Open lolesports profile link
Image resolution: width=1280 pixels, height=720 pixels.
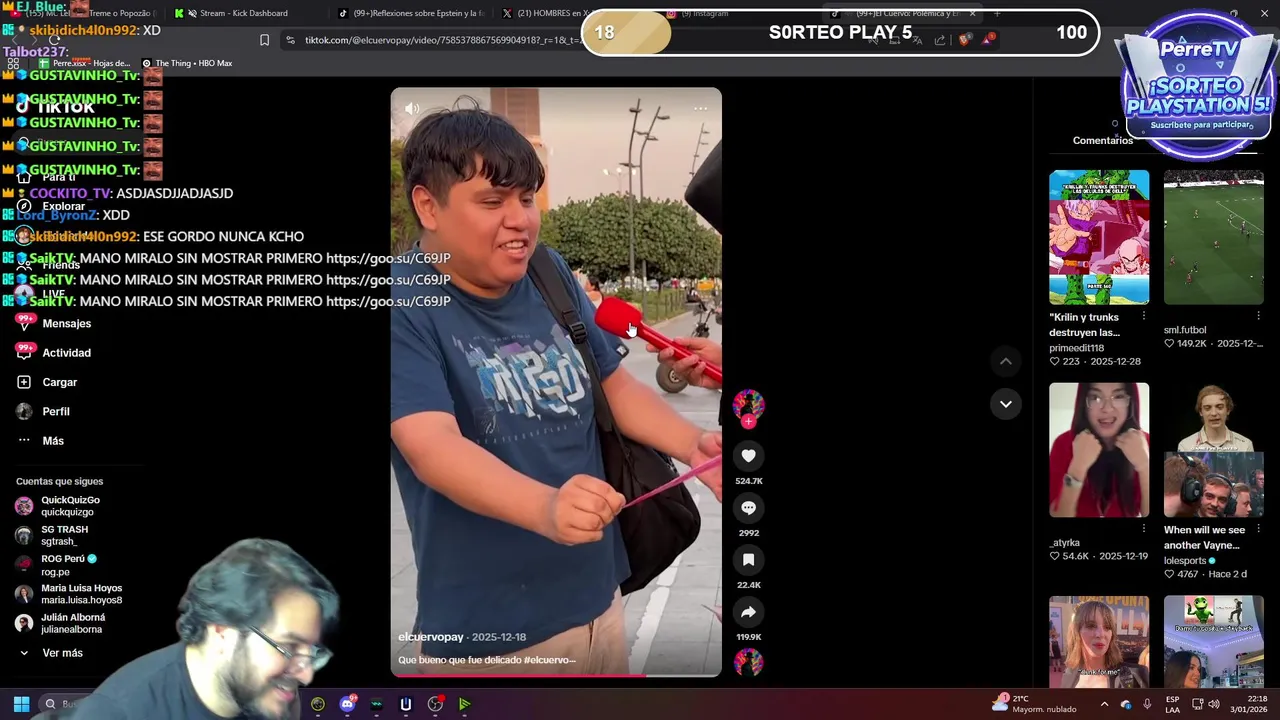[1185, 561]
